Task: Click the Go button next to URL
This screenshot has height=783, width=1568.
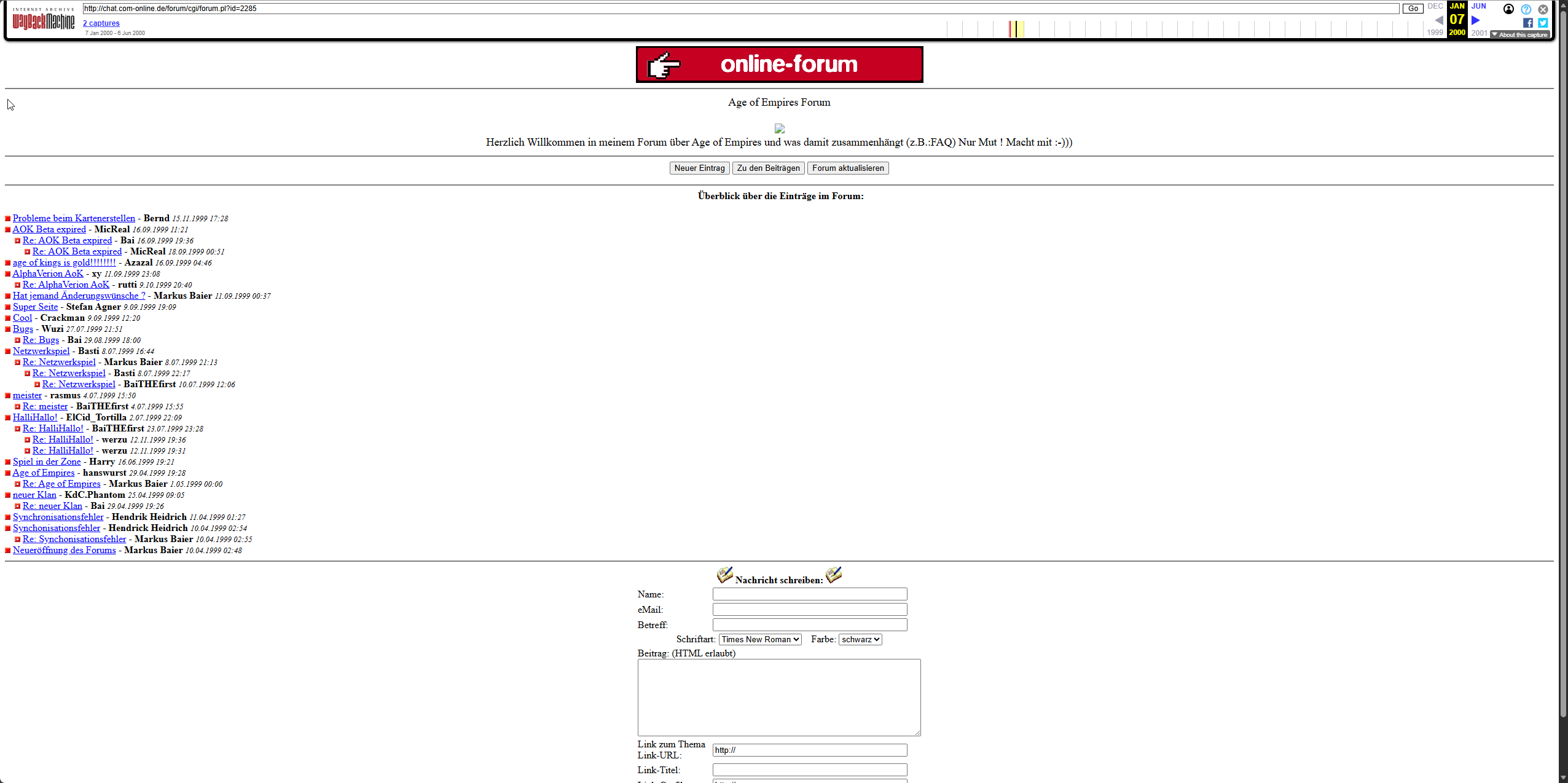Action: 1413,9
